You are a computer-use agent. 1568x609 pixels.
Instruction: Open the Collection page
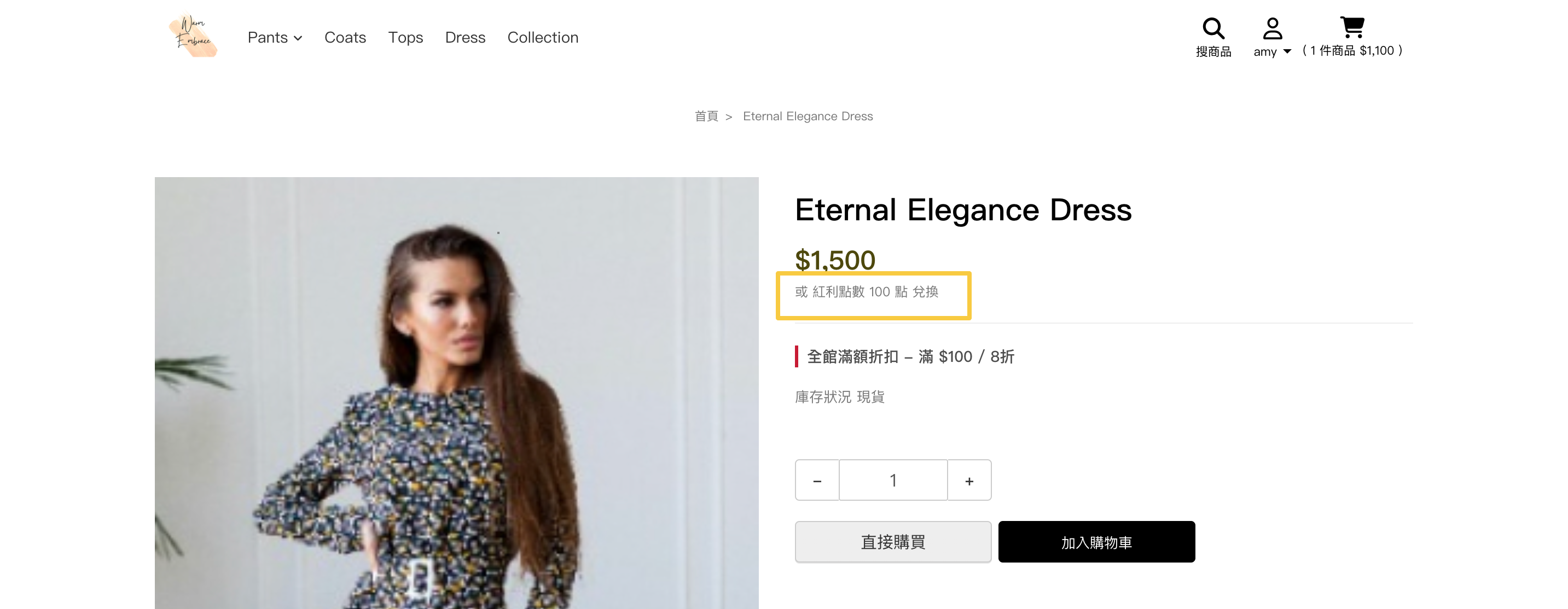pyautogui.click(x=542, y=38)
